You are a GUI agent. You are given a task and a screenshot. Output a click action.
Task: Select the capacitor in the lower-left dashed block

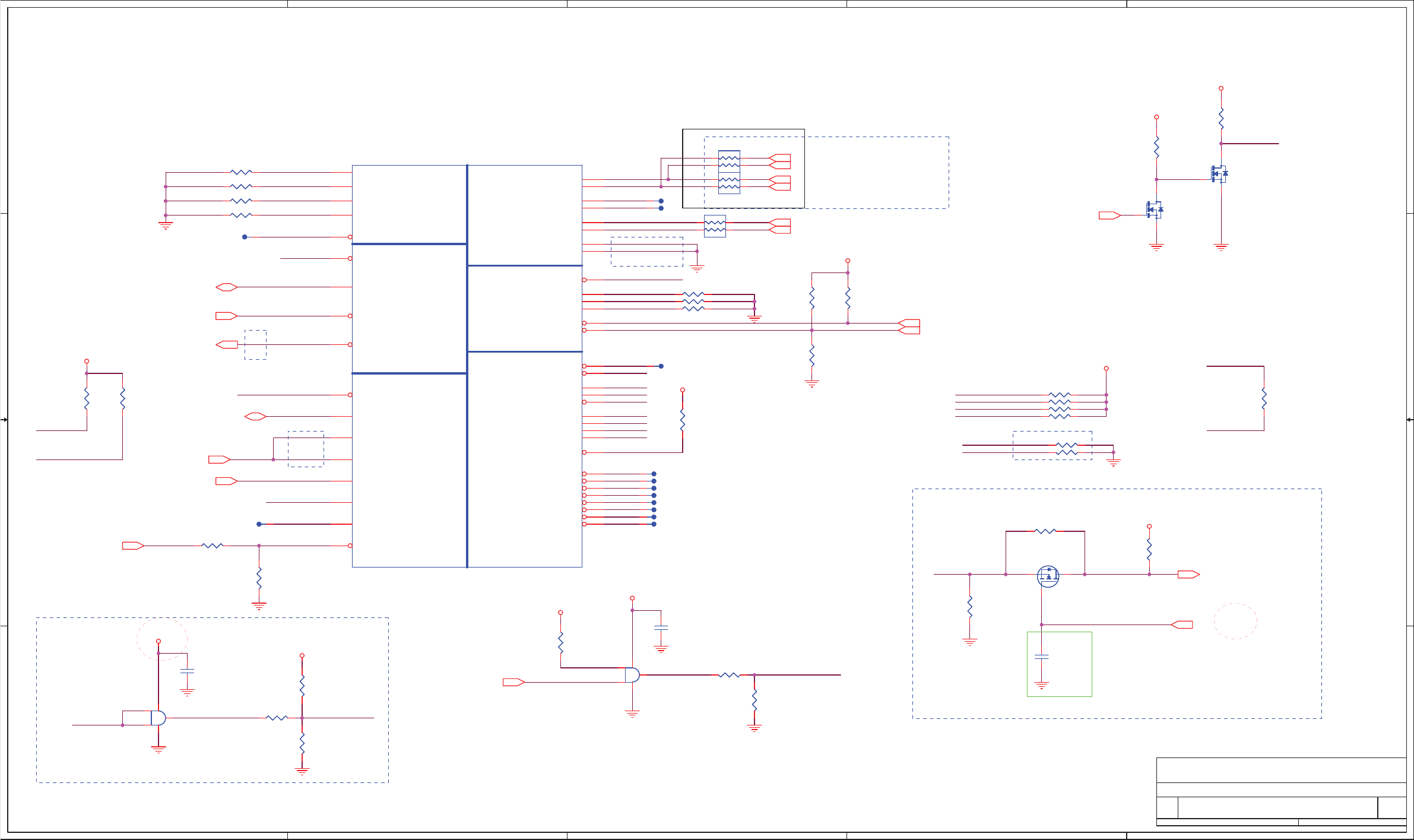[187, 671]
